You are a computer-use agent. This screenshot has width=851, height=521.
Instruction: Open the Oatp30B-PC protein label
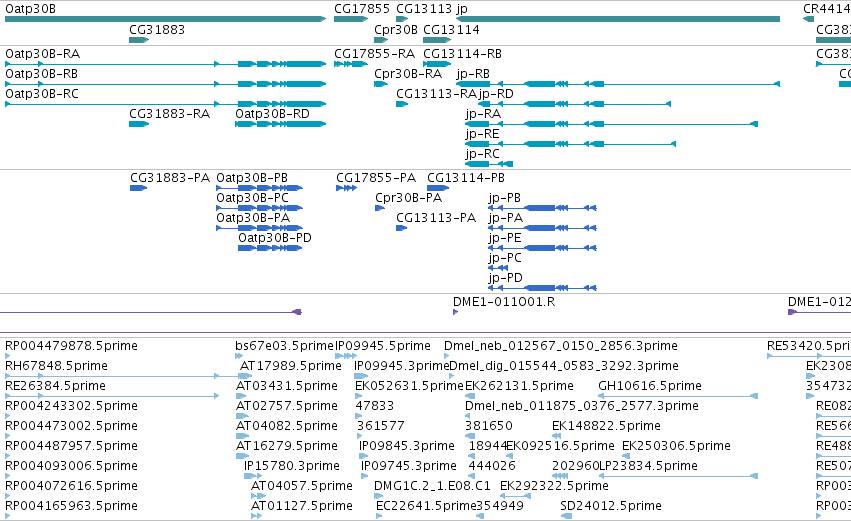[x=252, y=198]
